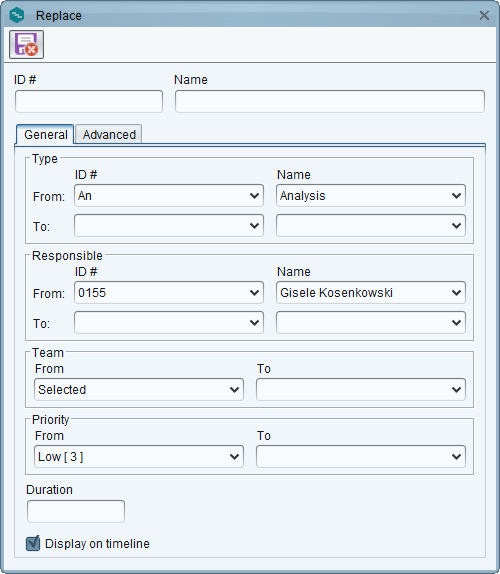Open the Responsible To ID # dropdown
This screenshot has height=574, width=500.
169,323
